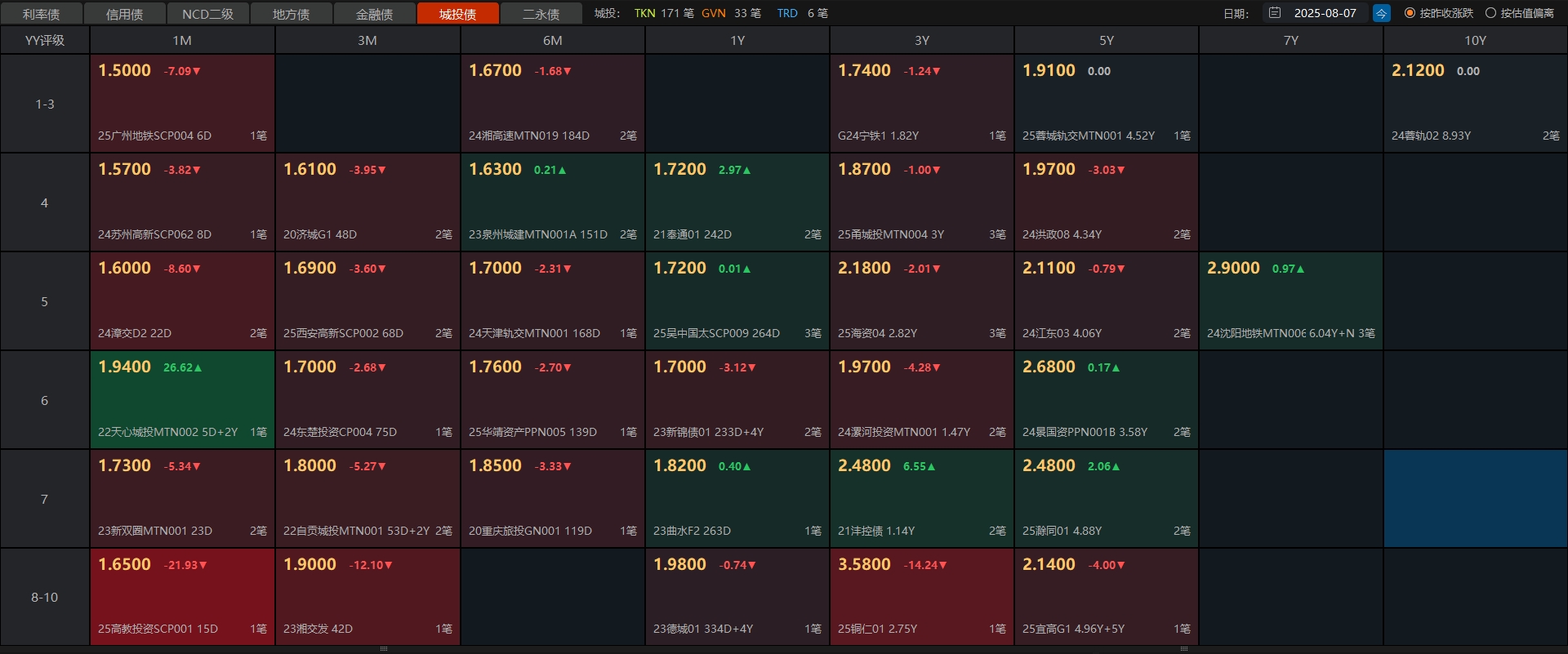This screenshot has height=654, width=1568.
Task: Click the bright green 22天心城投MTN002 cell
Action: tap(182, 399)
